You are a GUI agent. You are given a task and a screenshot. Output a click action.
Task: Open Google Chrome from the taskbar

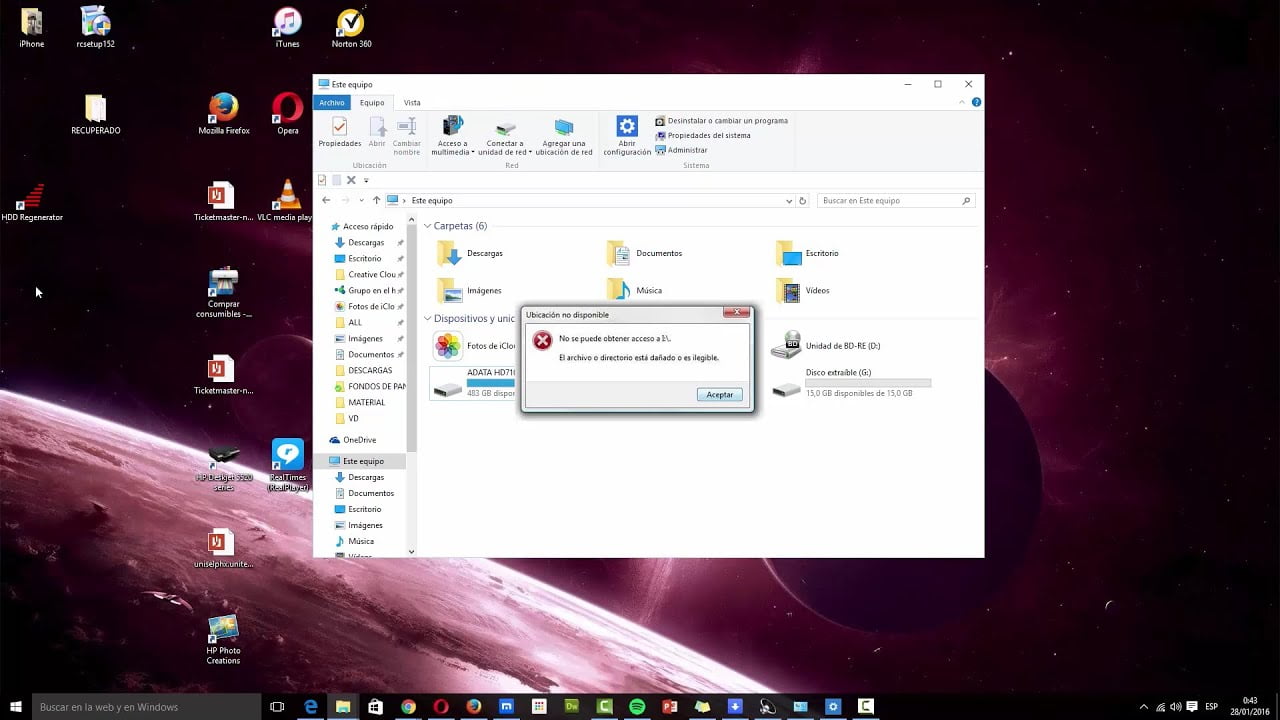(408, 707)
